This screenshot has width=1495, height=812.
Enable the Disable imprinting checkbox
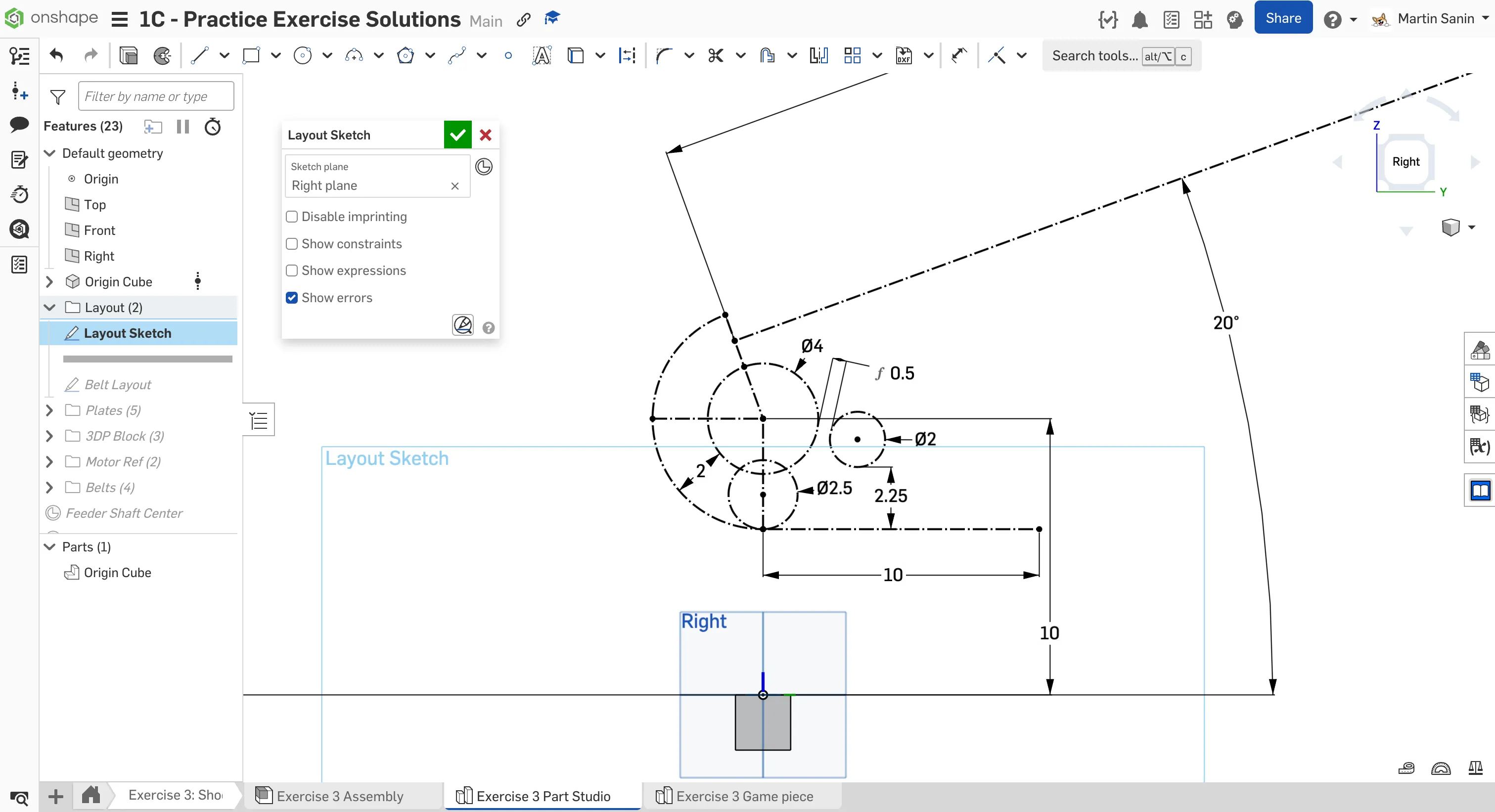point(292,217)
